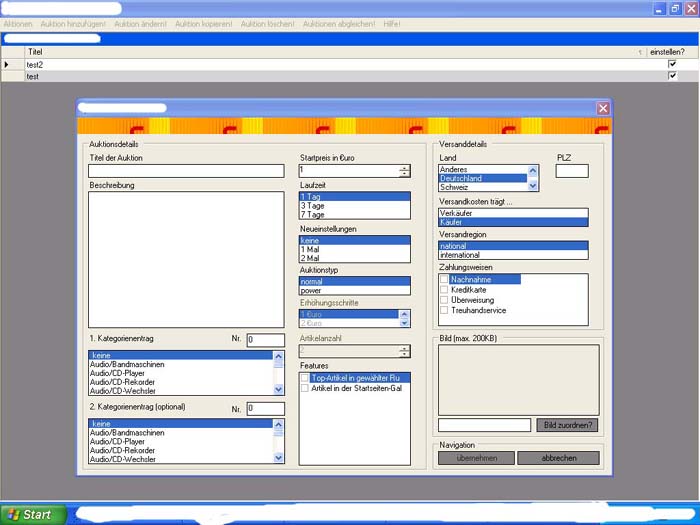Image resolution: width=700 pixels, height=525 pixels.
Task: Focus the Titel der Auktion text field
Action: (x=186, y=171)
